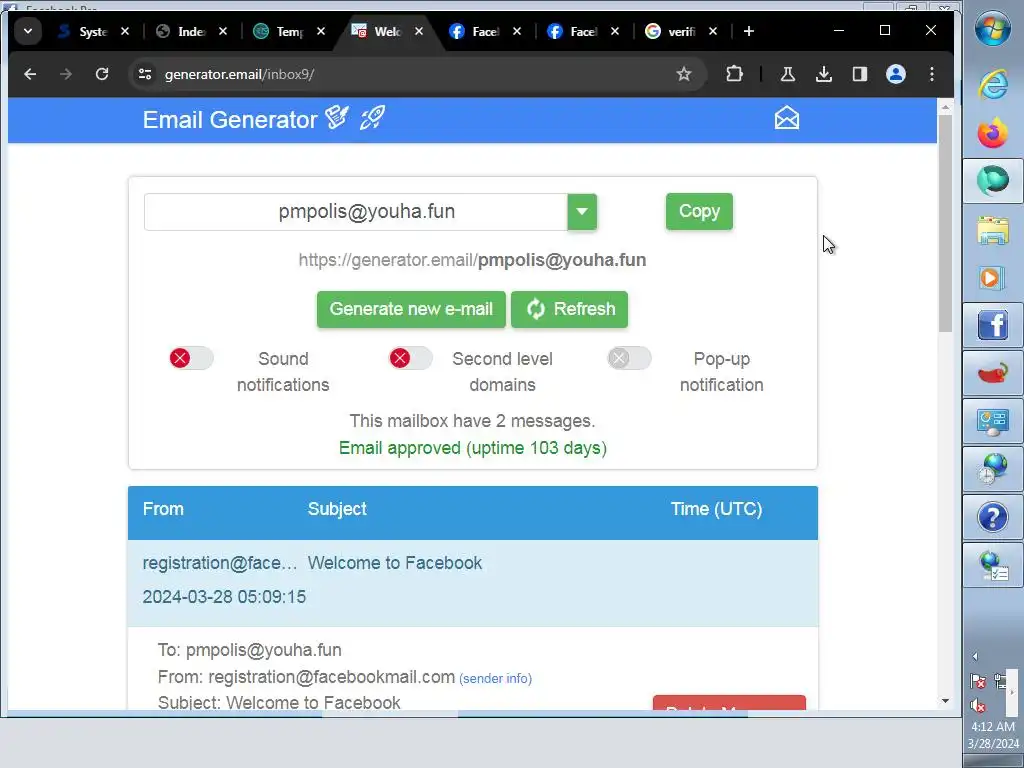
Task: Switch to the Temp tab
Action: [278, 31]
